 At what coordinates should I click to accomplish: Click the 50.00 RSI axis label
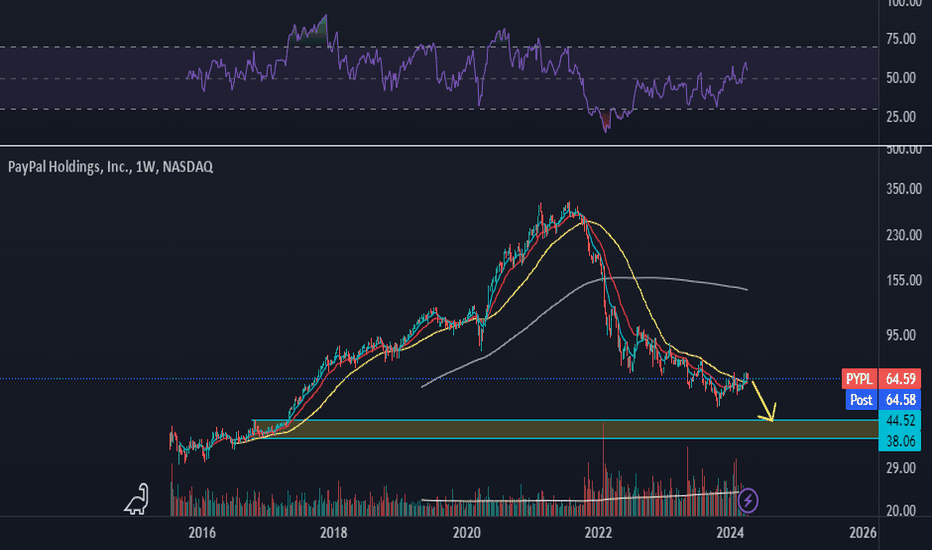click(x=901, y=78)
